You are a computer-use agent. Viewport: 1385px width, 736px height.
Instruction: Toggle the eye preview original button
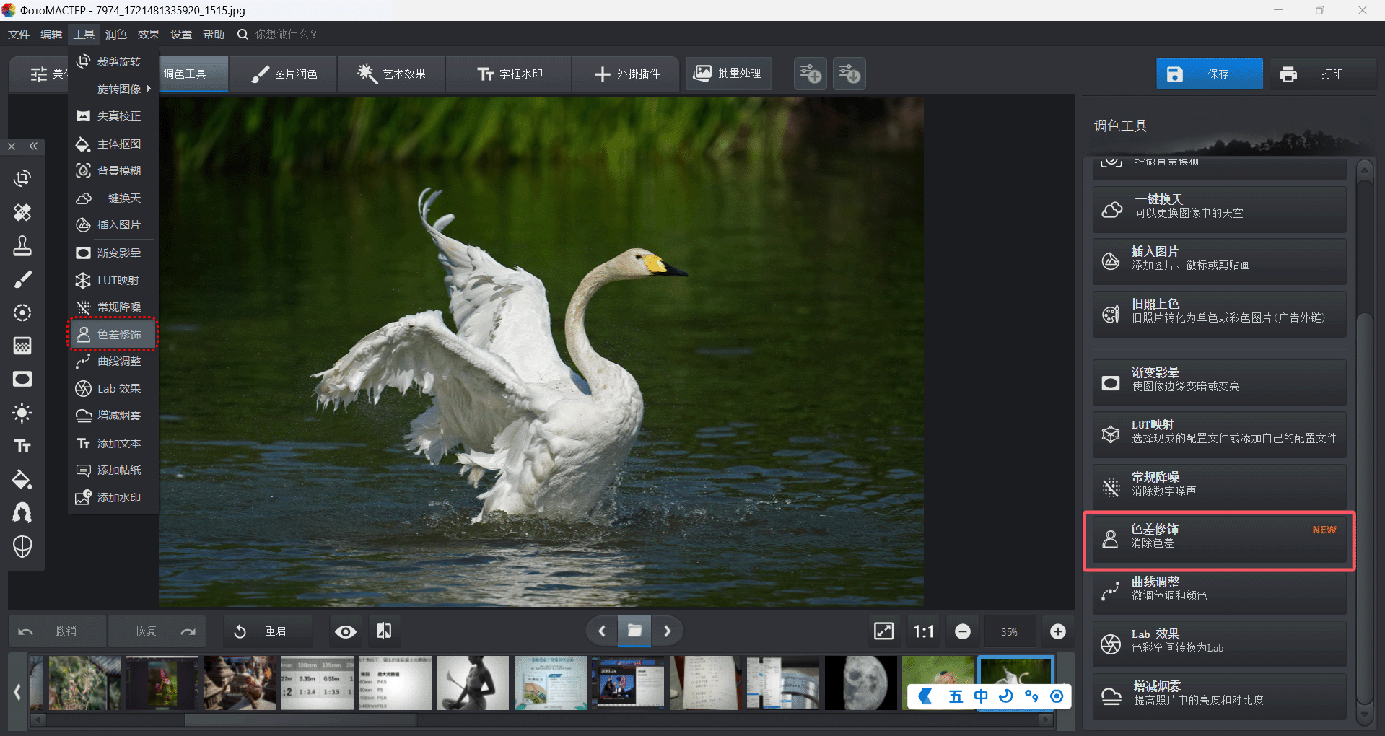(346, 631)
